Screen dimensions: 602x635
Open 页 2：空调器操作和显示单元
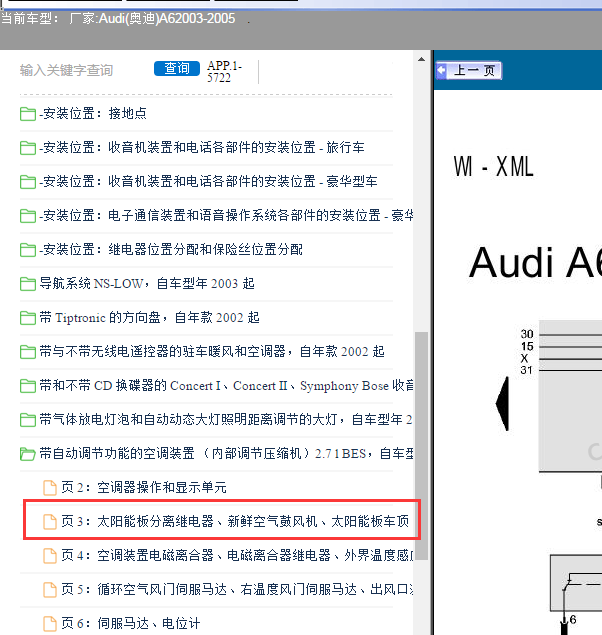[144, 488]
